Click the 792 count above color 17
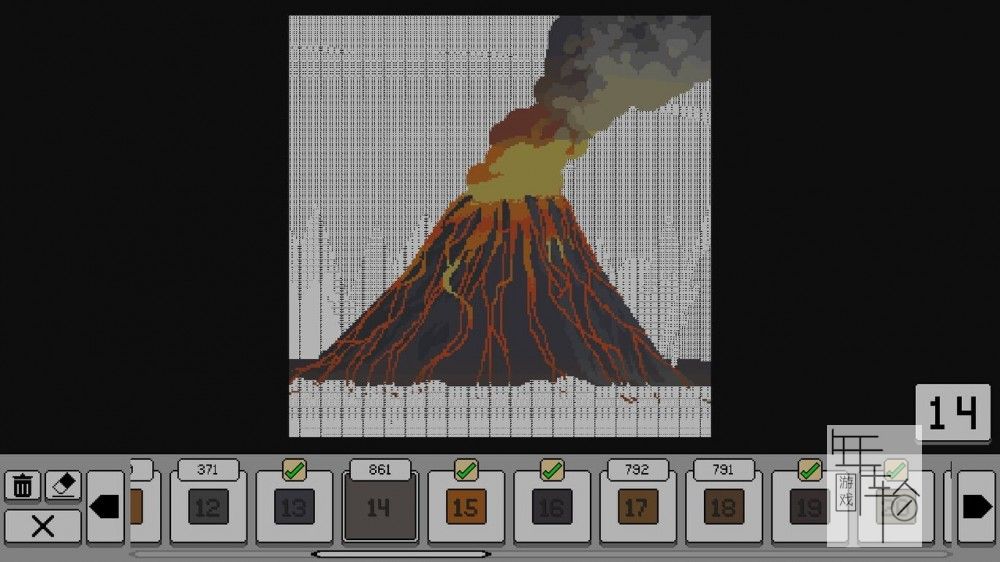 [636, 469]
